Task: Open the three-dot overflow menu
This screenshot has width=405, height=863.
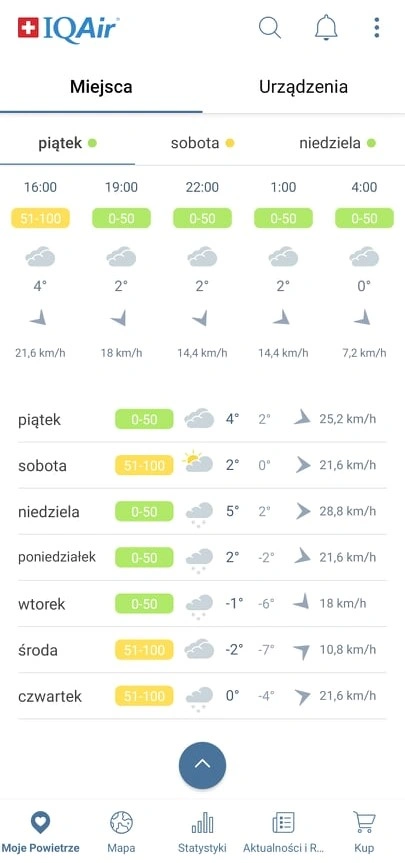Action: point(376,27)
